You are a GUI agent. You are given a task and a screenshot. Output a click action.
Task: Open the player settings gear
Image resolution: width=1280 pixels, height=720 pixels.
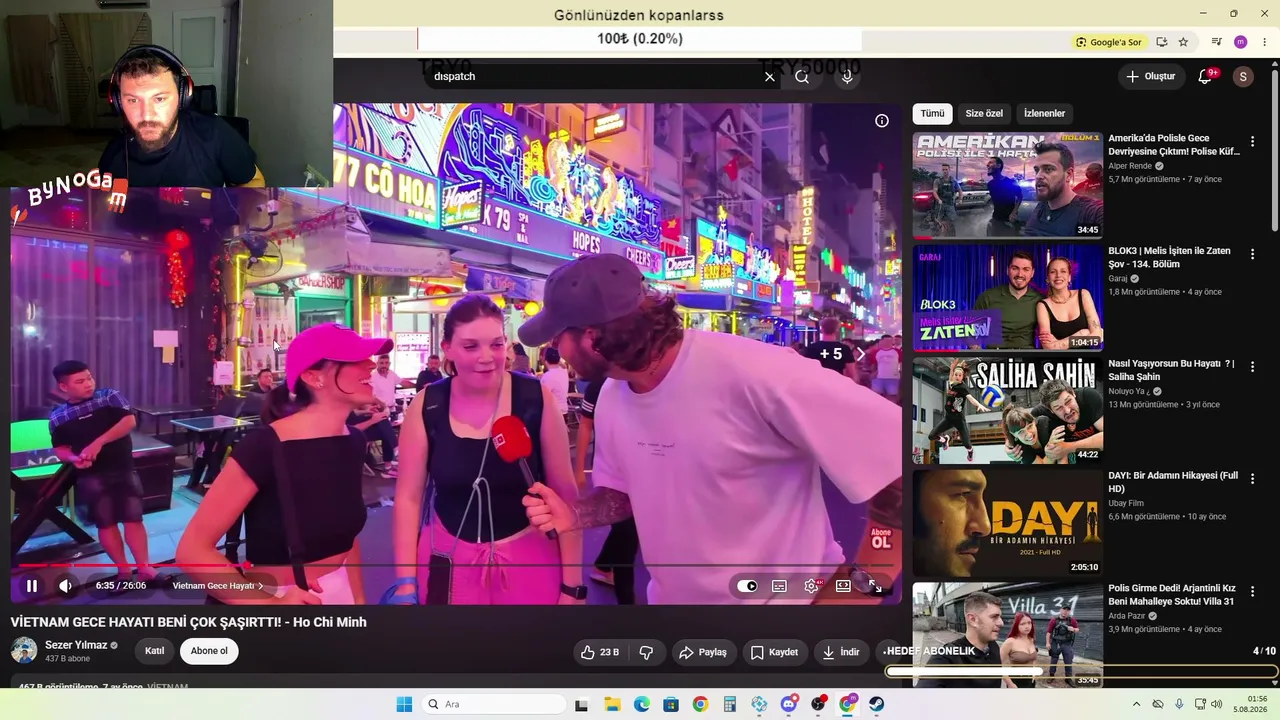(x=811, y=586)
